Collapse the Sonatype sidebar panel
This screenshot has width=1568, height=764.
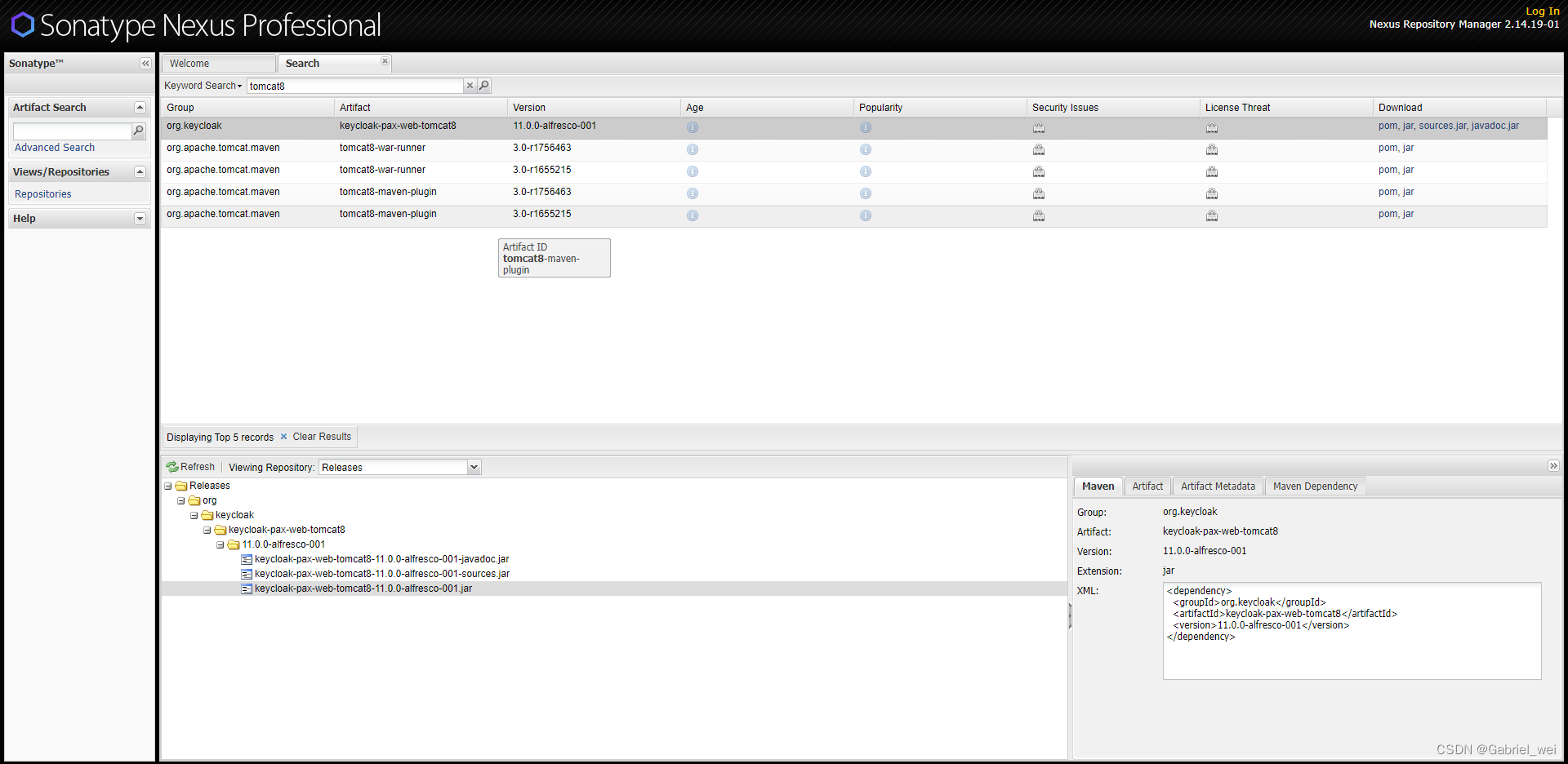click(145, 64)
